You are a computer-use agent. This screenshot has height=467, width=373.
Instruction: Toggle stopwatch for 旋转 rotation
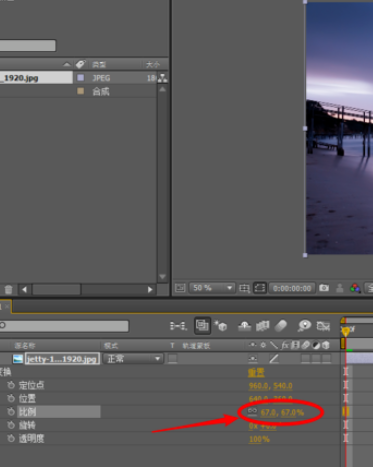[11, 425]
